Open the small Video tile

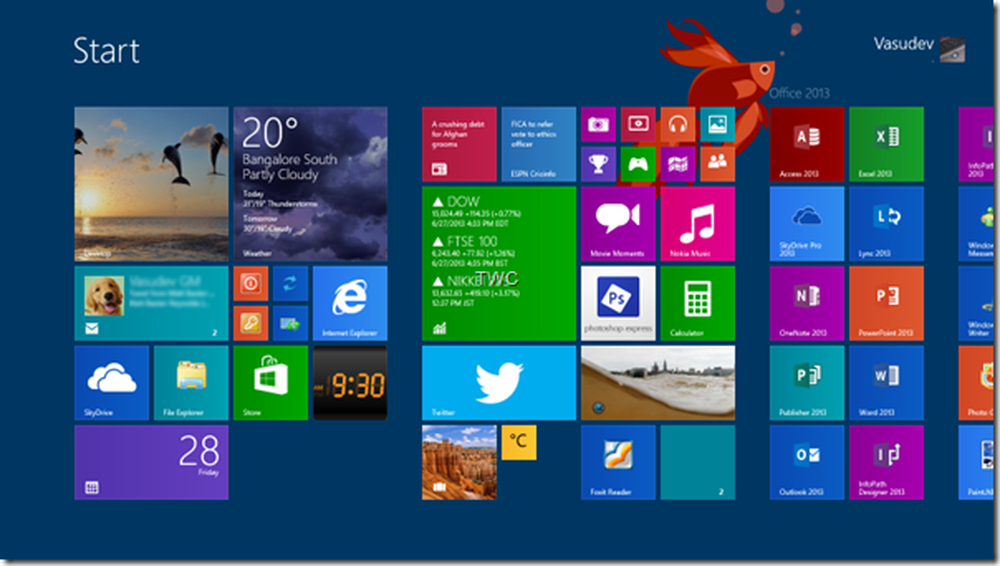click(x=638, y=124)
